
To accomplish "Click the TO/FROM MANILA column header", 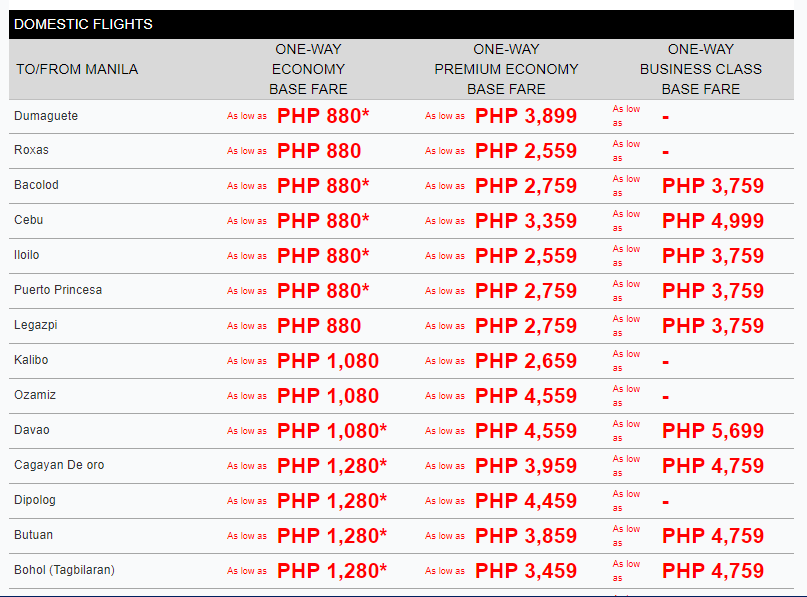I will pos(77,69).
